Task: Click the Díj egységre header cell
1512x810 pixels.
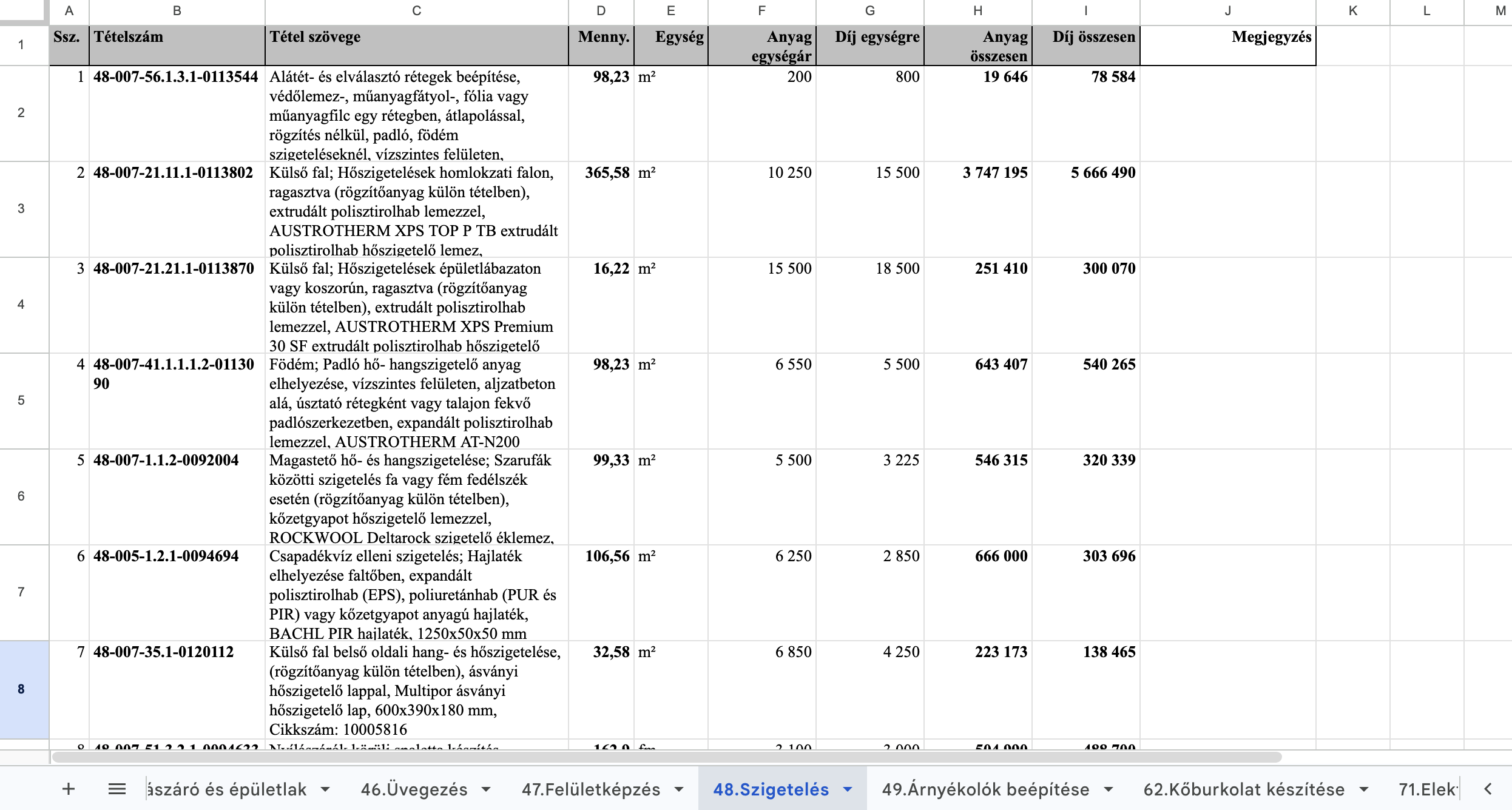Action: tap(870, 45)
